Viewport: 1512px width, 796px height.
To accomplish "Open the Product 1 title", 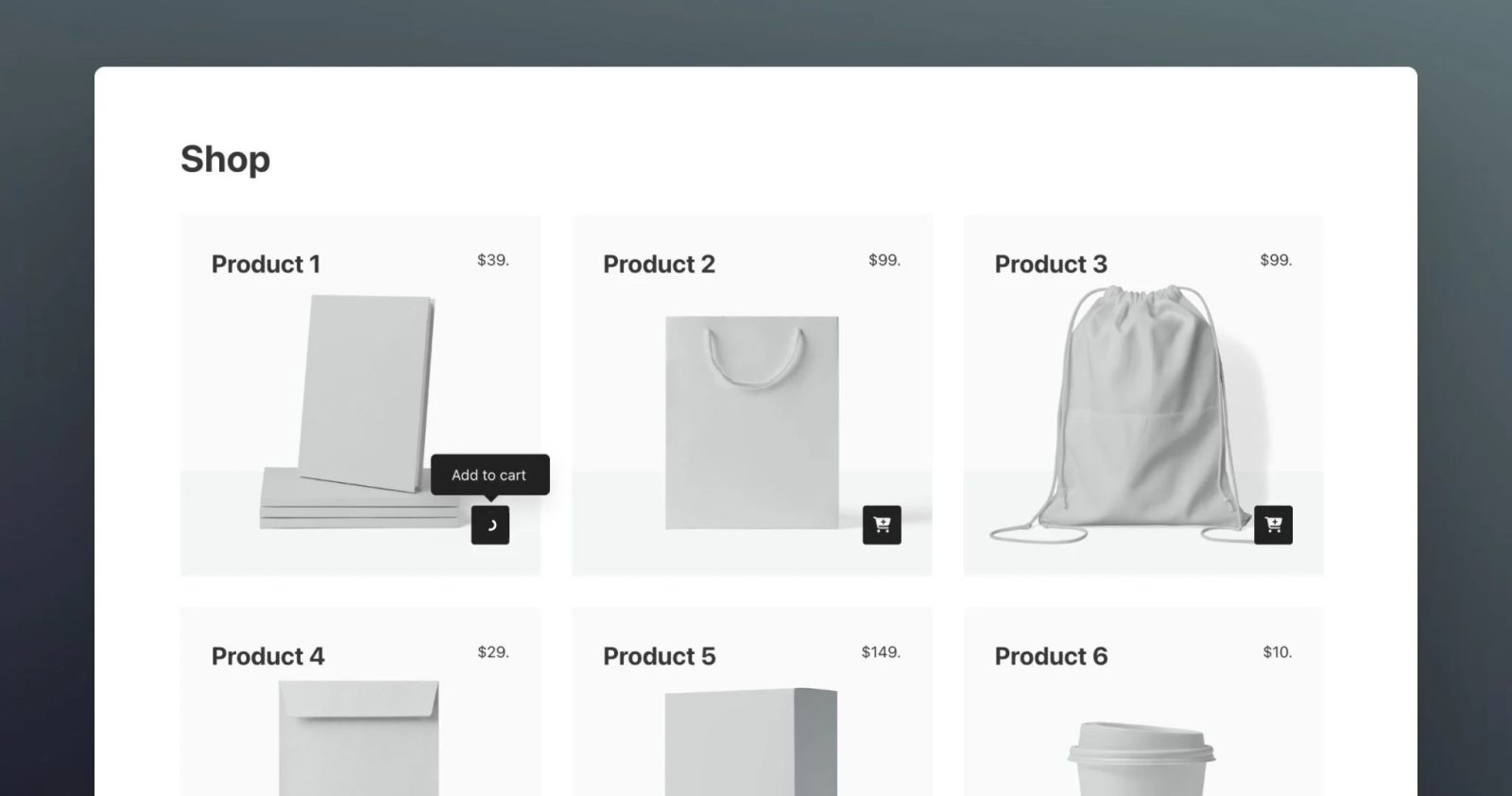I will [266, 264].
